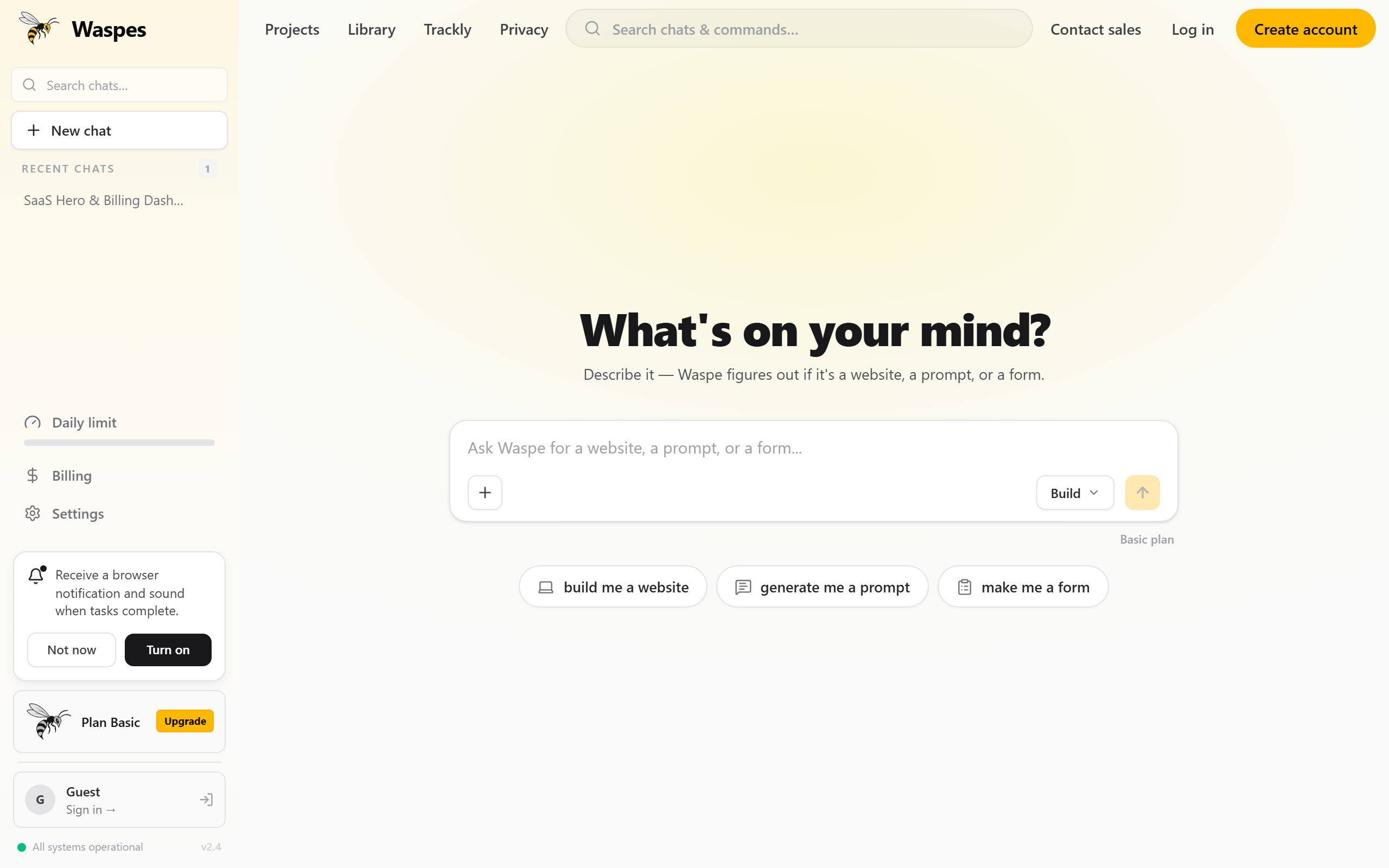Click the Waspes brand name
1389x868 pixels.
[x=109, y=29]
